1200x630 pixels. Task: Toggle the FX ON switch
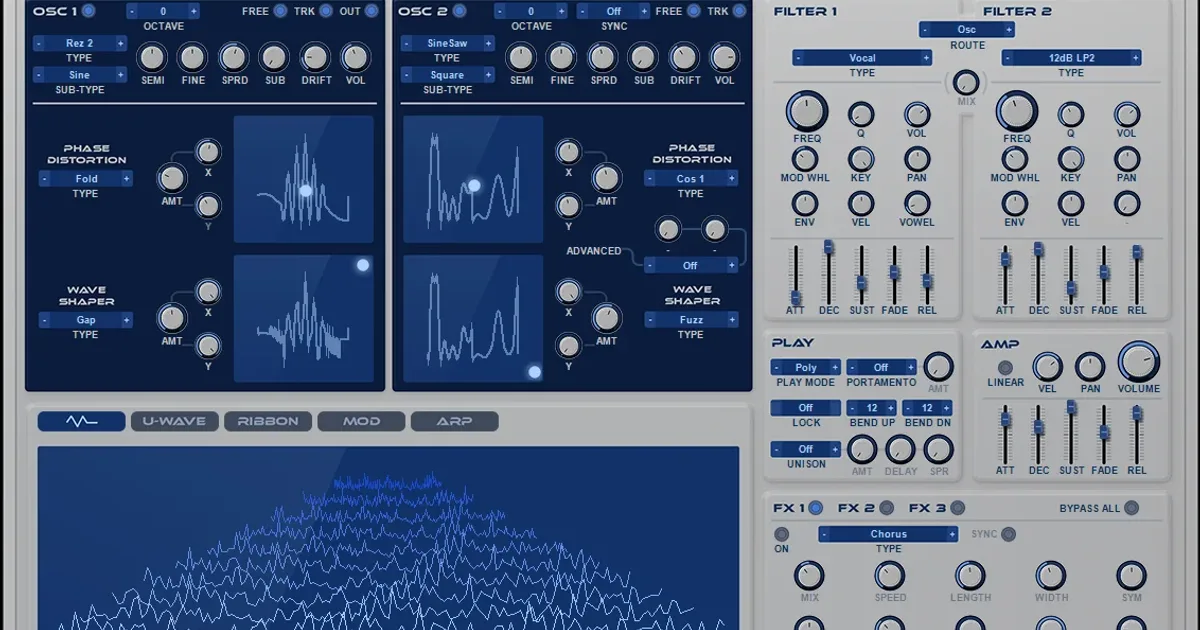click(781, 534)
